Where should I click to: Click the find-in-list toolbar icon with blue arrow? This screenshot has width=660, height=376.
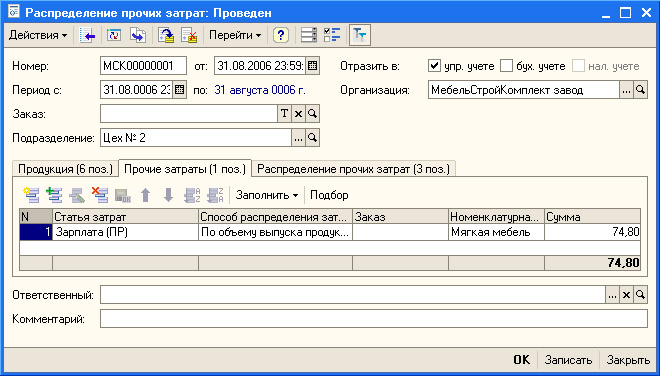tap(88, 35)
